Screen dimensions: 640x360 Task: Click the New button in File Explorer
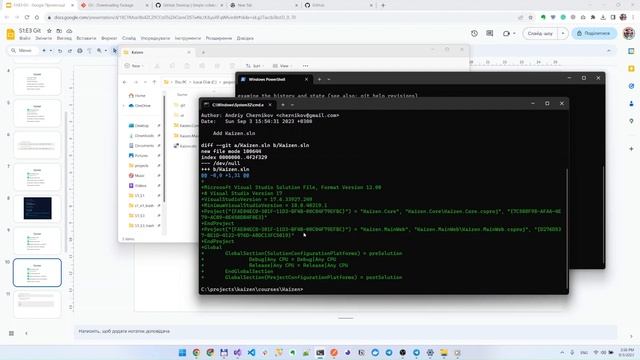coord(134,66)
